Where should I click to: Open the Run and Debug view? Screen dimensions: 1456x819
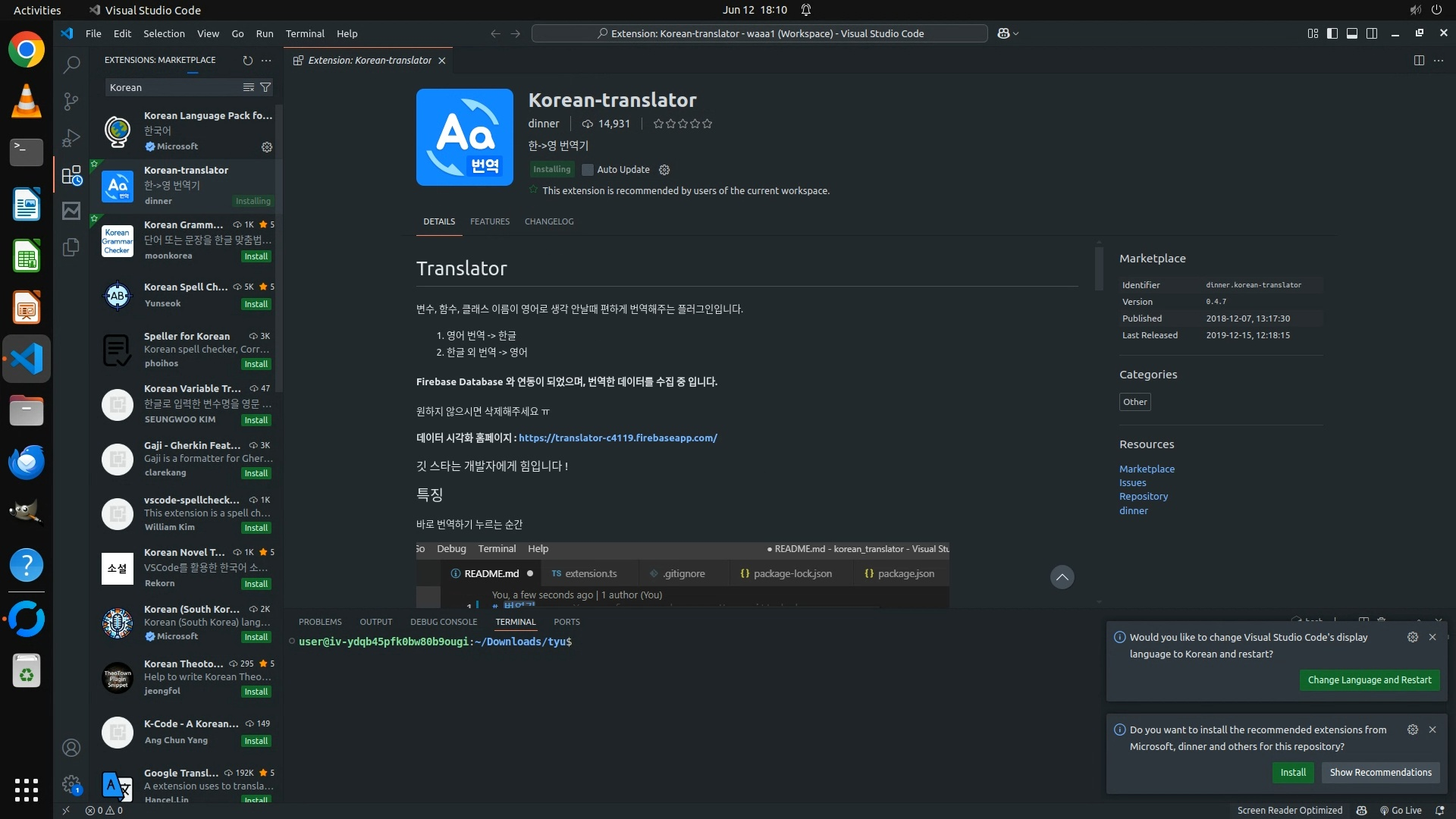tap(71, 138)
